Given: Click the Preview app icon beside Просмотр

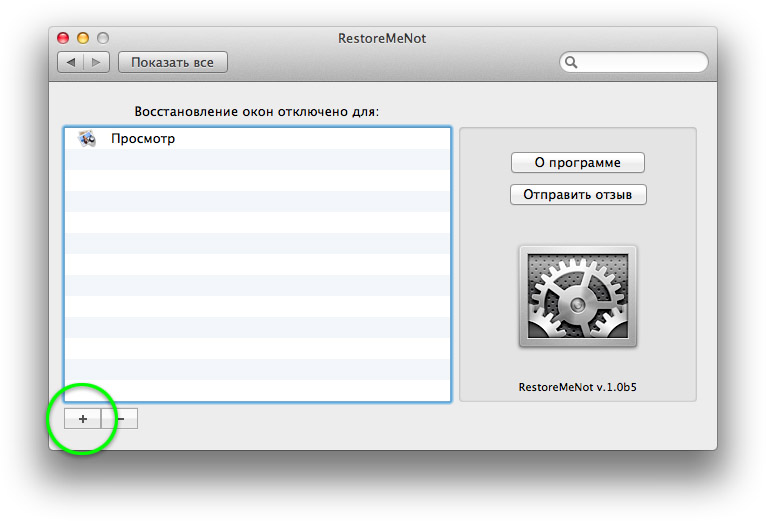Looking at the screenshot, I should pos(87,139).
